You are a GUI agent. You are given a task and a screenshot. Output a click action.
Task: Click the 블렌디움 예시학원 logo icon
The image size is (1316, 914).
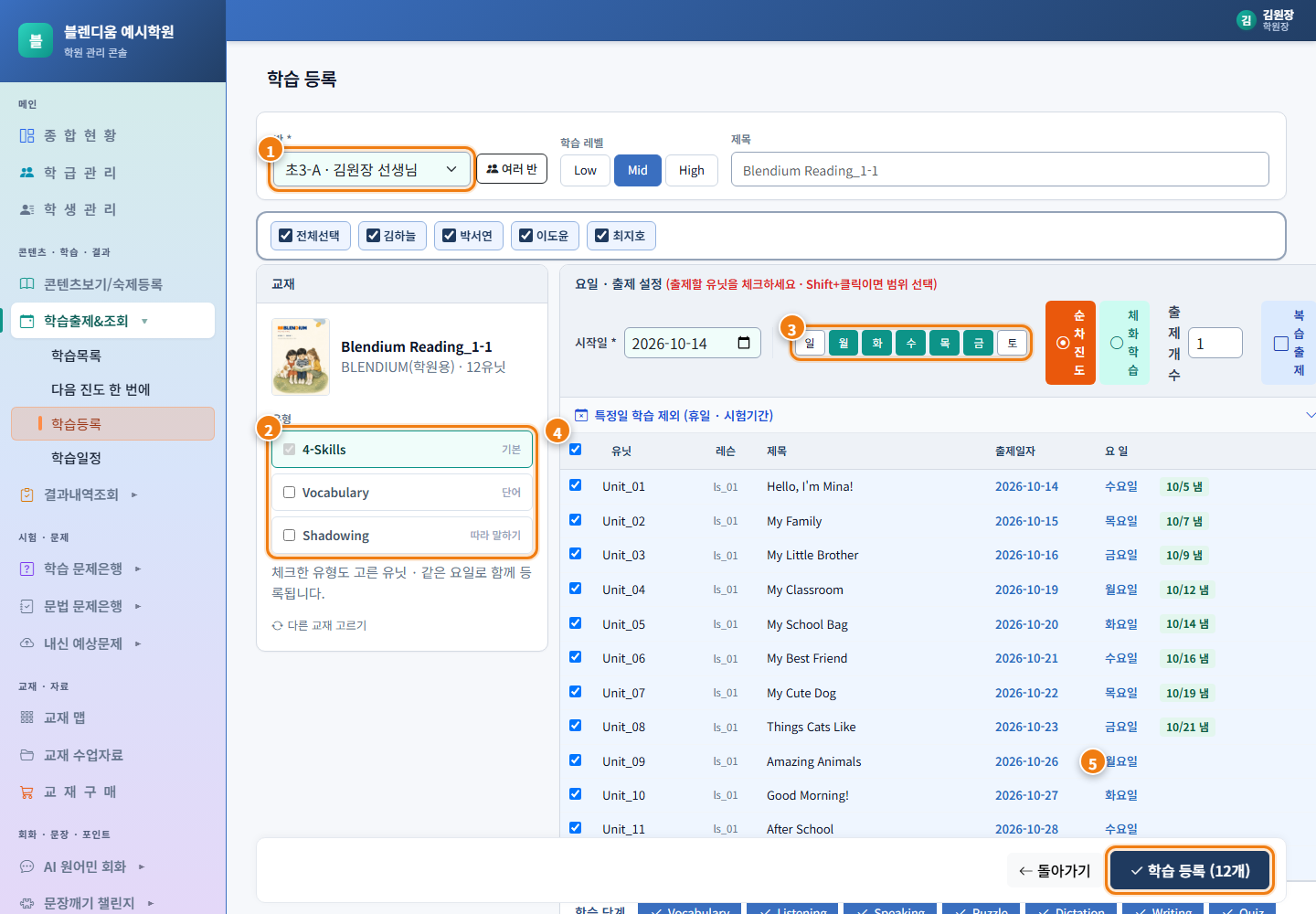point(36,40)
